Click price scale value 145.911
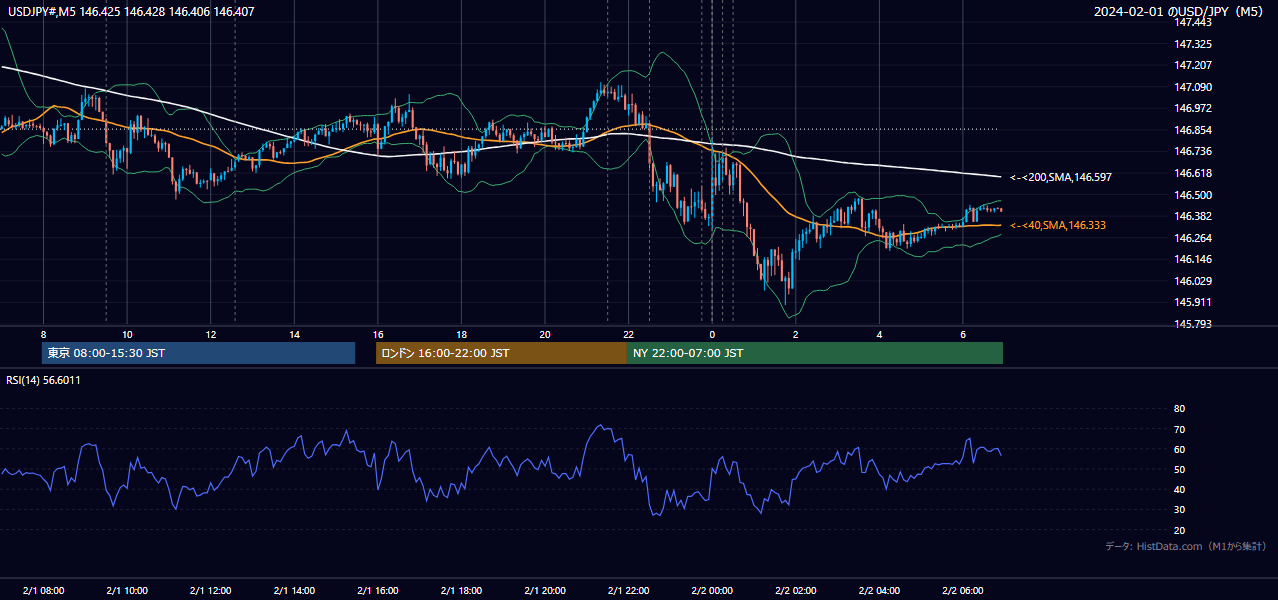The image size is (1278, 600). pos(1193,303)
